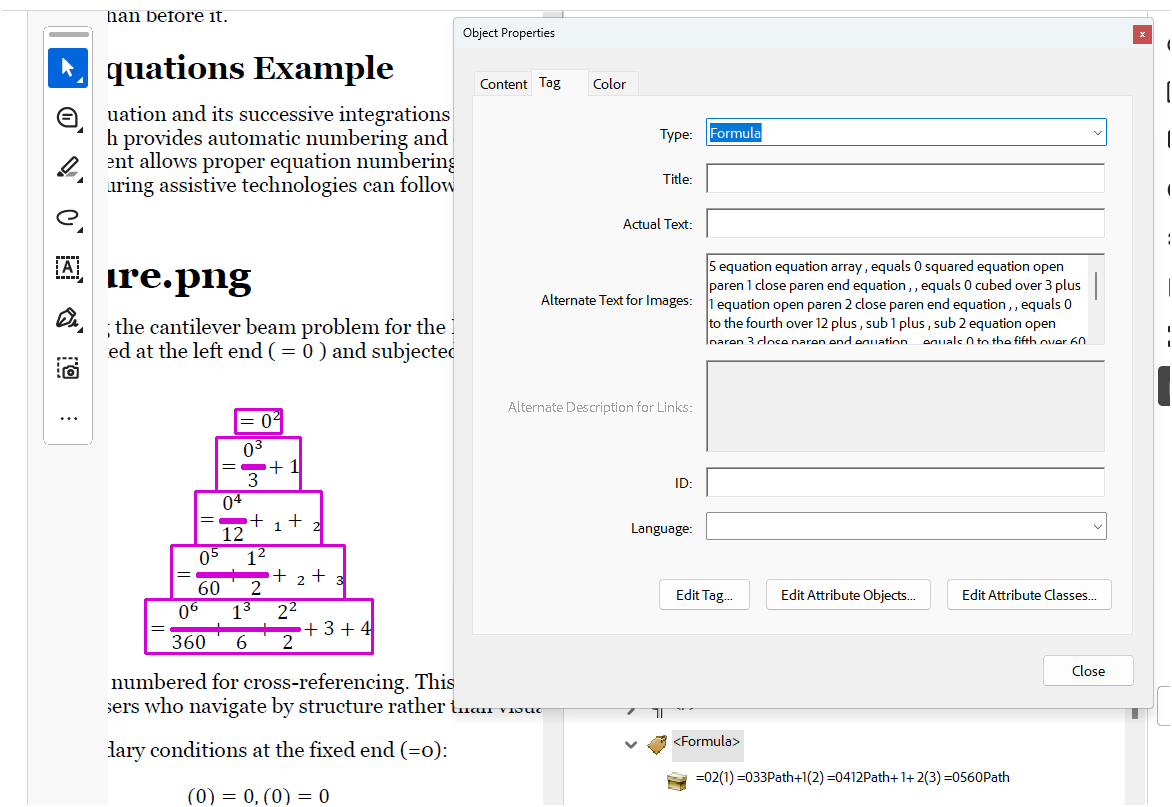Click the '0⁶ over 360' bottom equation box
The height and width of the screenshot is (807, 1172).
(259, 626)
